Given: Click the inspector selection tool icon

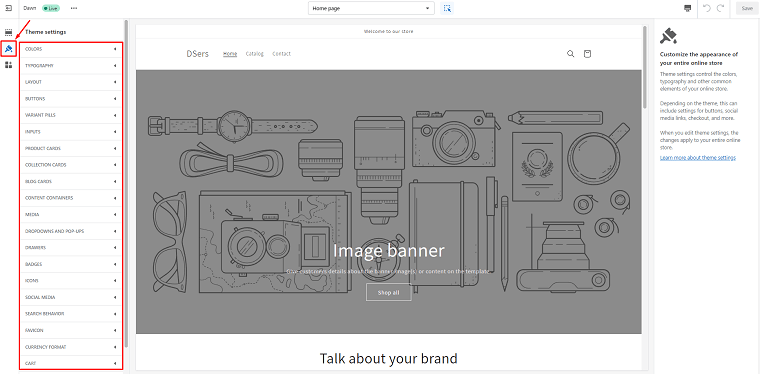Looking at the screenshot, I should point(447,8).
